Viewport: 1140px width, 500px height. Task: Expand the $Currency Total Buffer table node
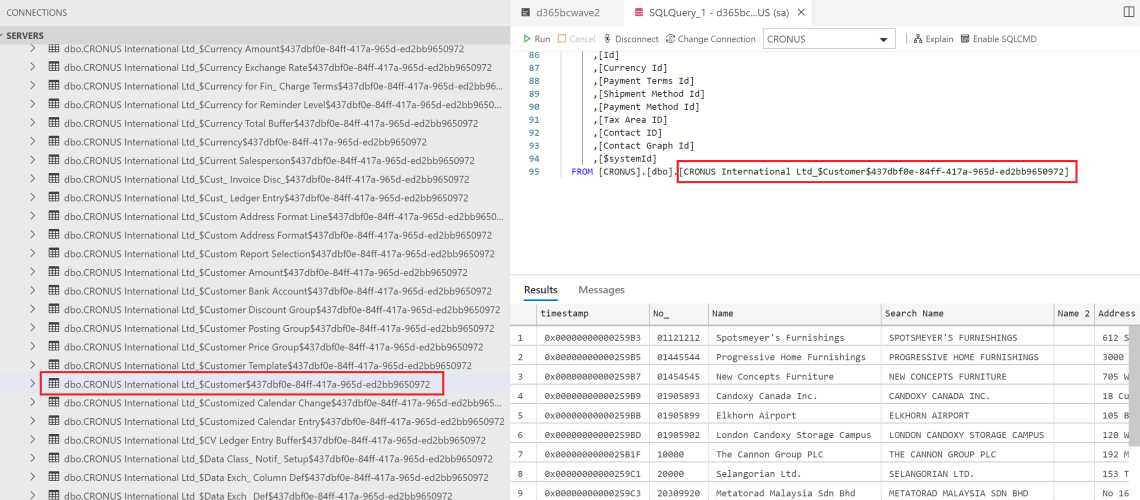(x=33, y=123)
